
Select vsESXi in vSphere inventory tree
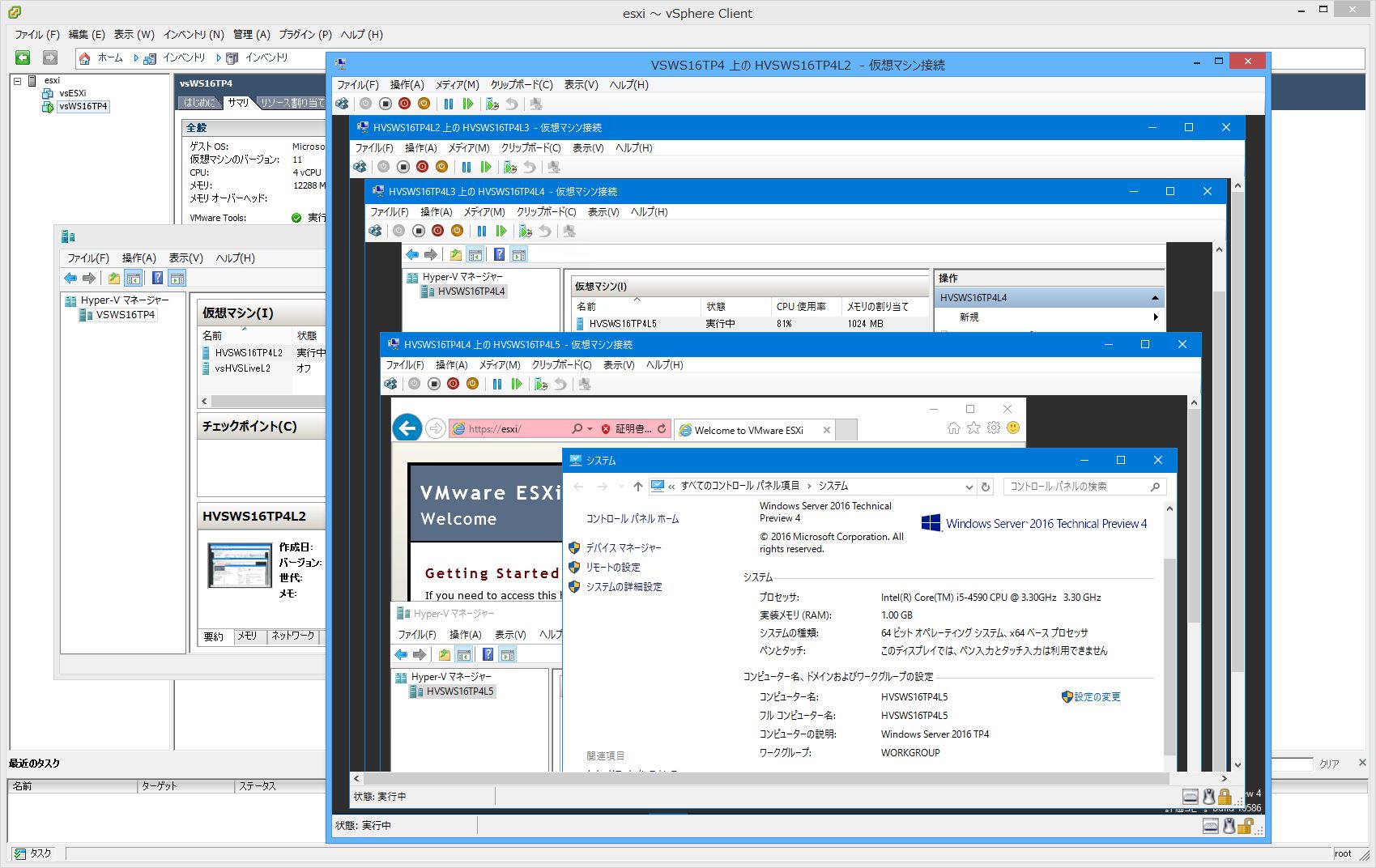pos(72,93)
